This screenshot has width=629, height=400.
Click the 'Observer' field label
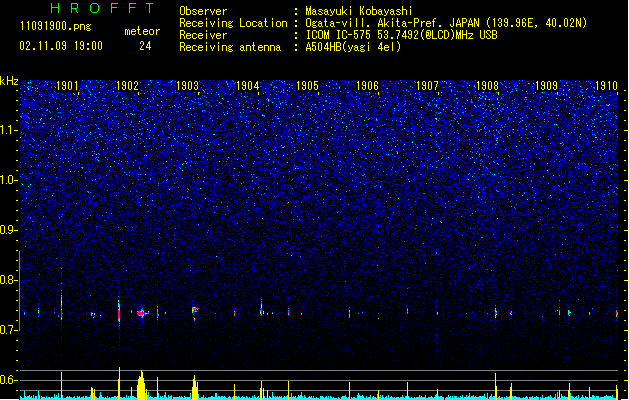203,11
